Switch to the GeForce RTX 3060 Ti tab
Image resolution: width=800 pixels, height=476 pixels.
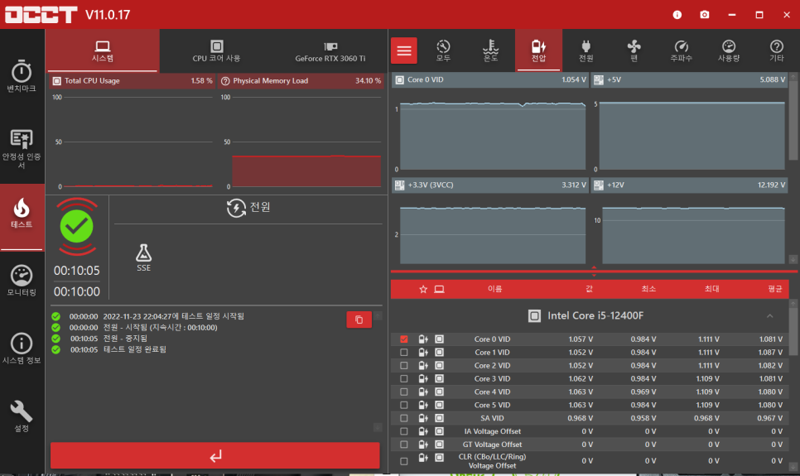[x=330, y=51]
